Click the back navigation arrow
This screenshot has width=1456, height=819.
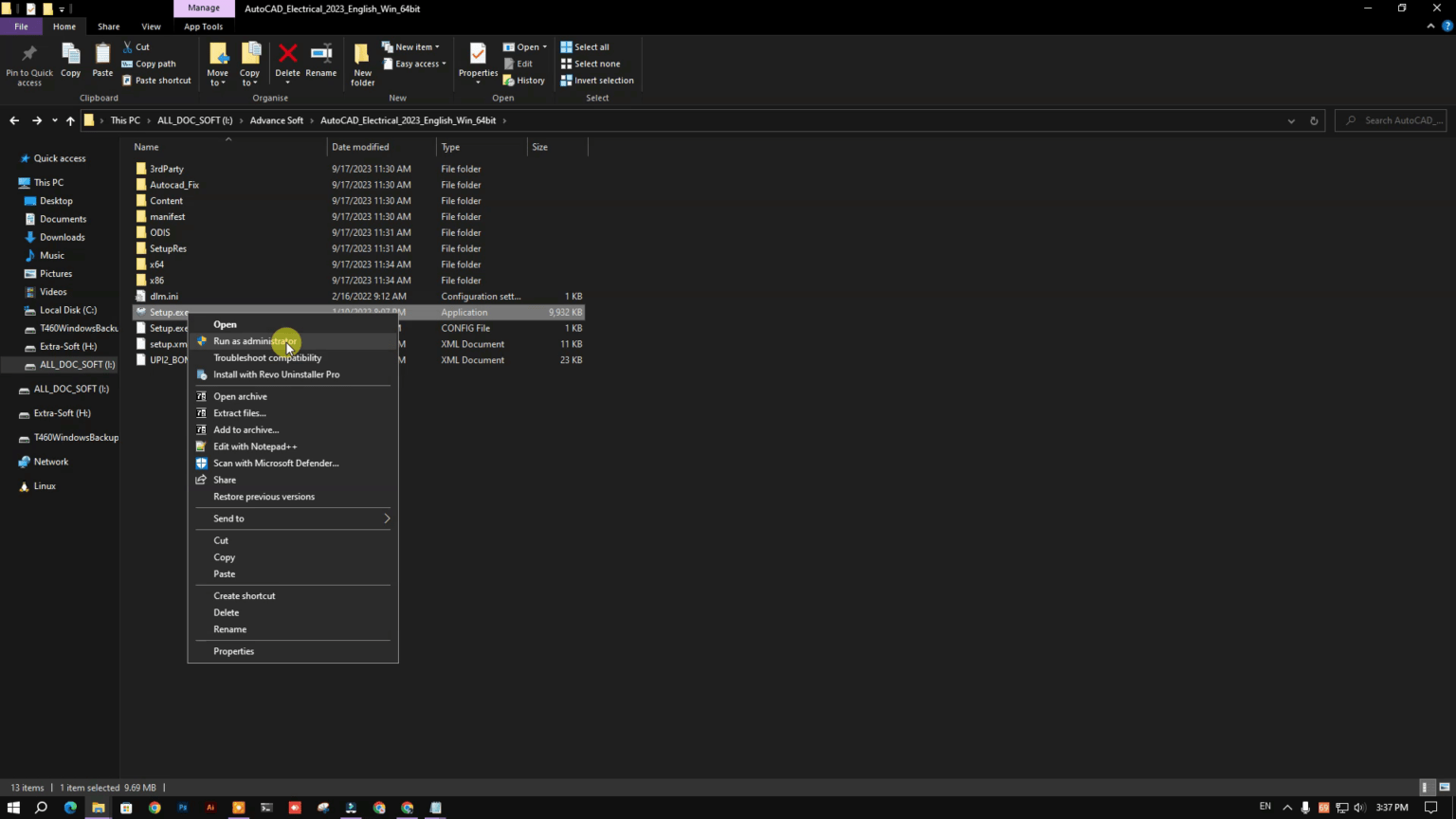tap(14, 120)
